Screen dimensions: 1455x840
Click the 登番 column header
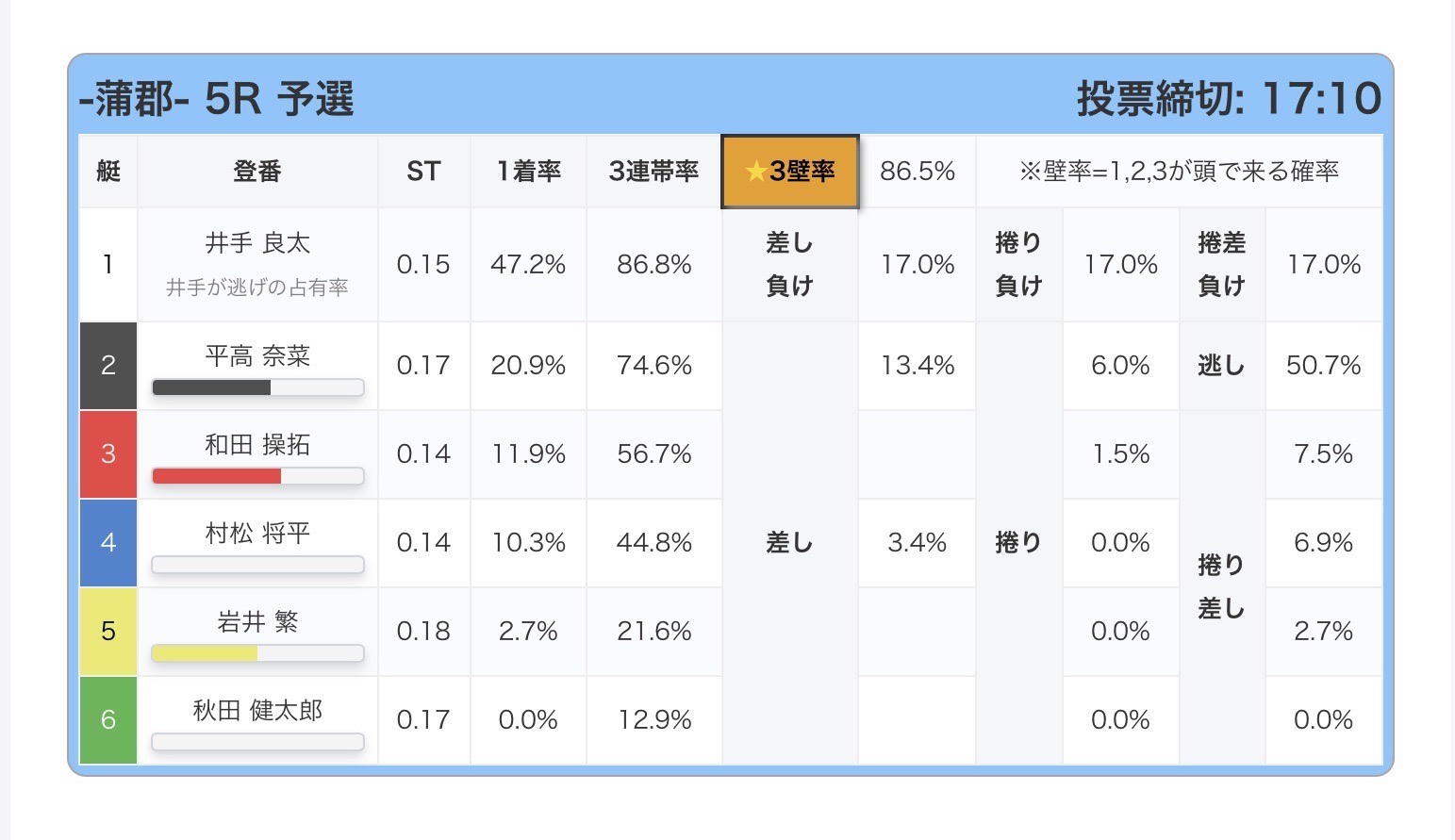(x=257, y=171)
